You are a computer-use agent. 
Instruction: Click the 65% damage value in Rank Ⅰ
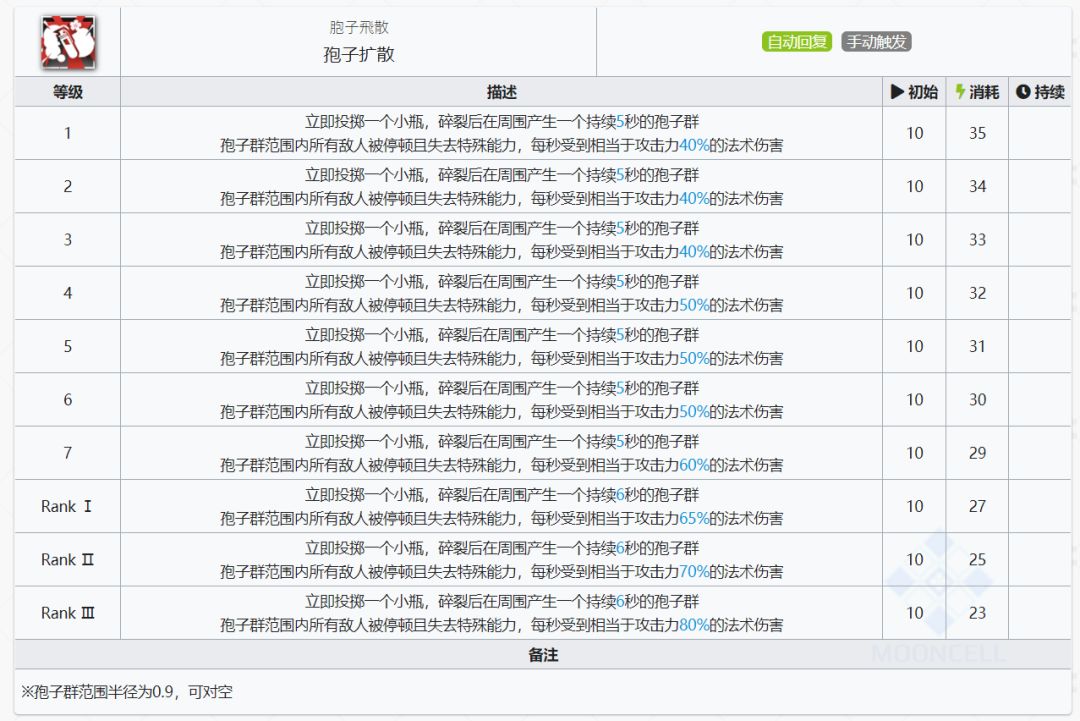[x=694, y=519]
